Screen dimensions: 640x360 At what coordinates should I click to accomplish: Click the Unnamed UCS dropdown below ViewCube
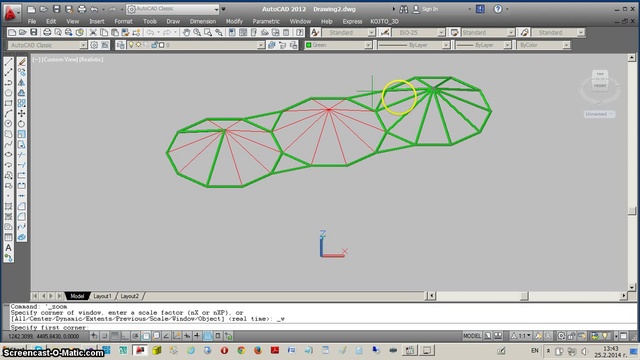tap(599, 114)
